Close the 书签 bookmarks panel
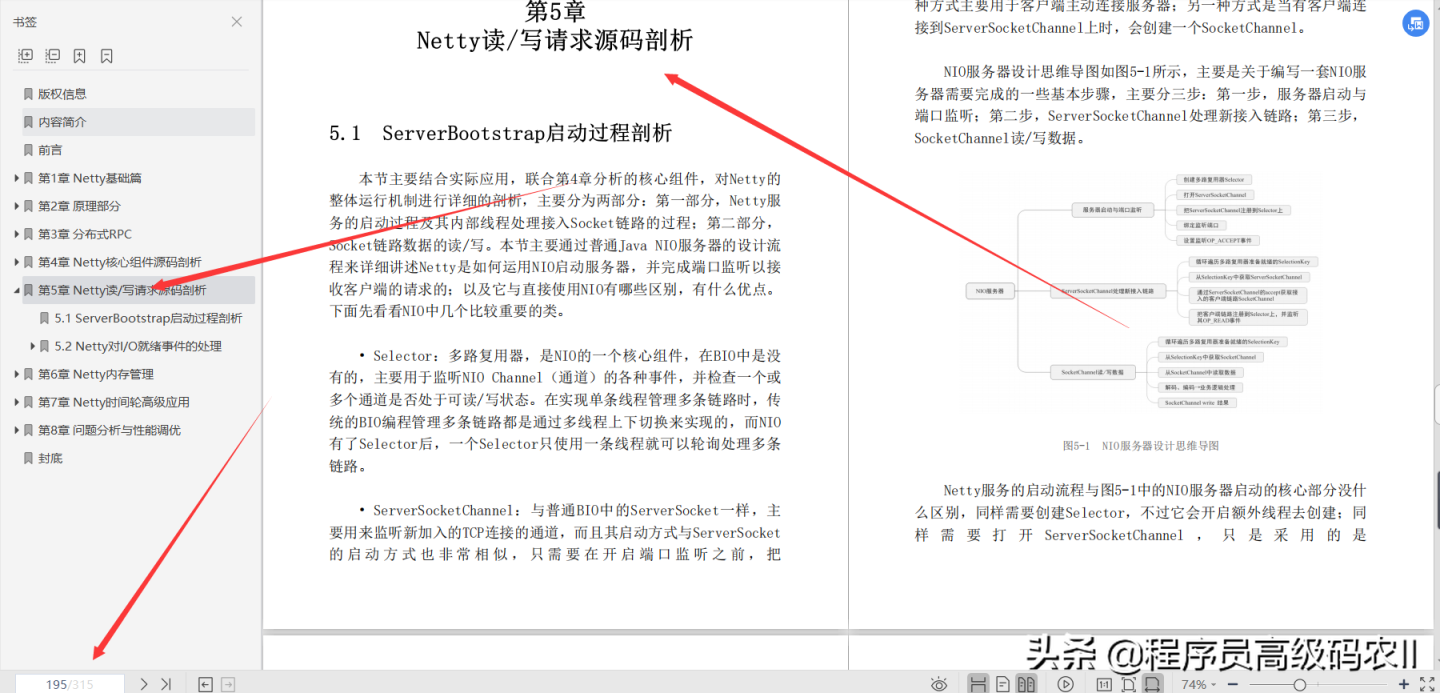The width and height of the screenshot is (1440, 693). tap(237, 21)
